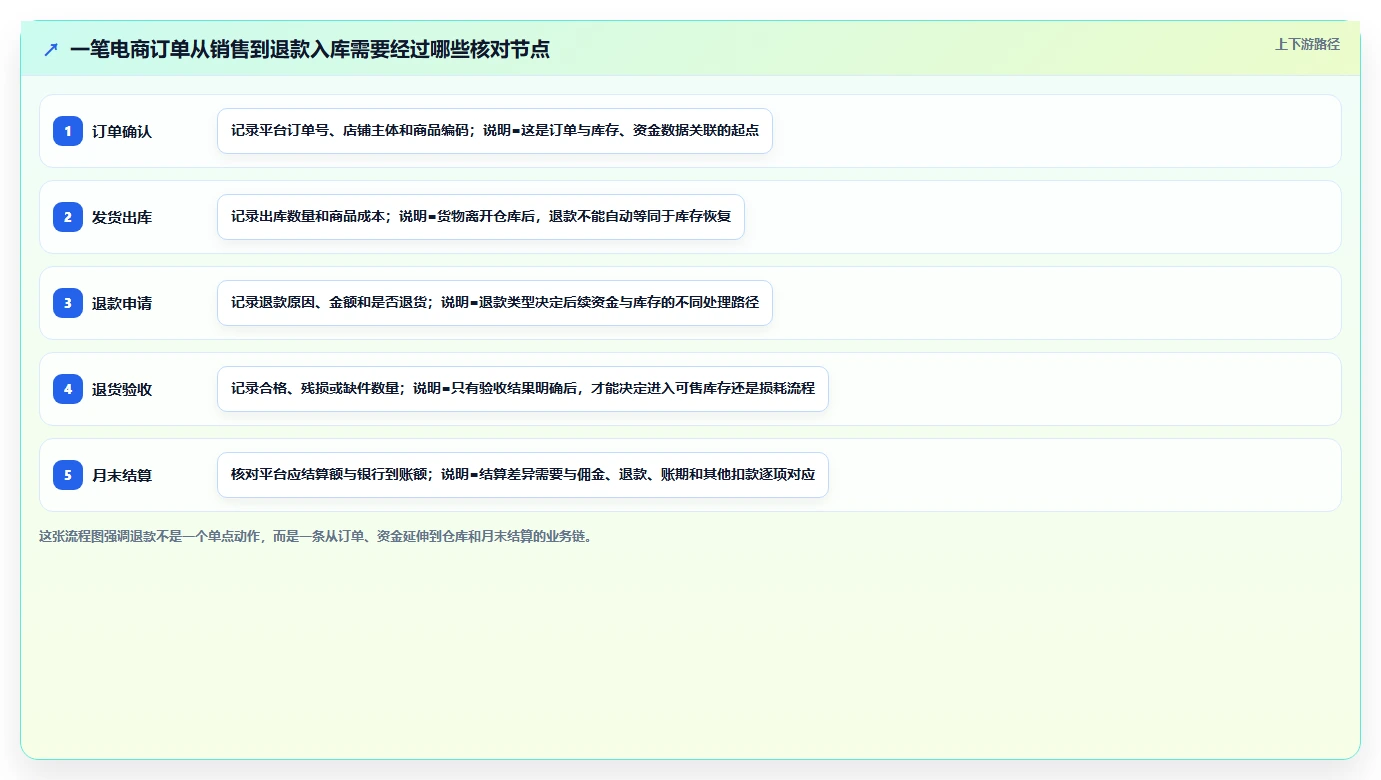This screenshot has width=1381, height=780.
Task: Open the description box 核对平台应结算额与银行到账额
Action: 523,475
